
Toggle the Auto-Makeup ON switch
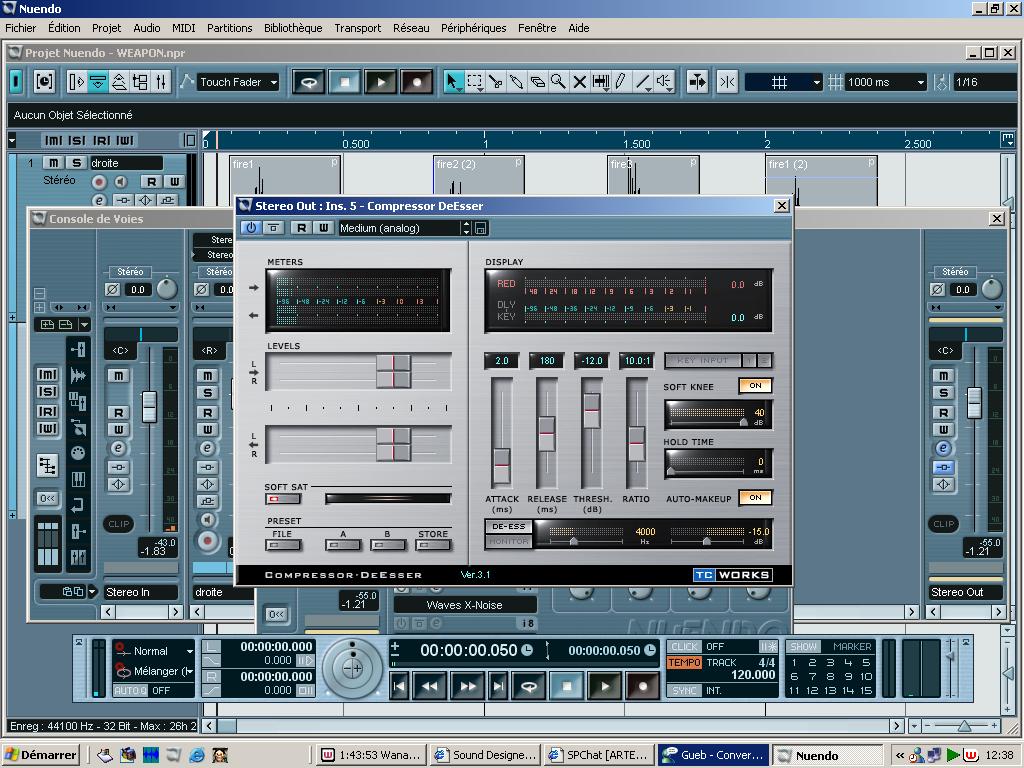[755, 498]
